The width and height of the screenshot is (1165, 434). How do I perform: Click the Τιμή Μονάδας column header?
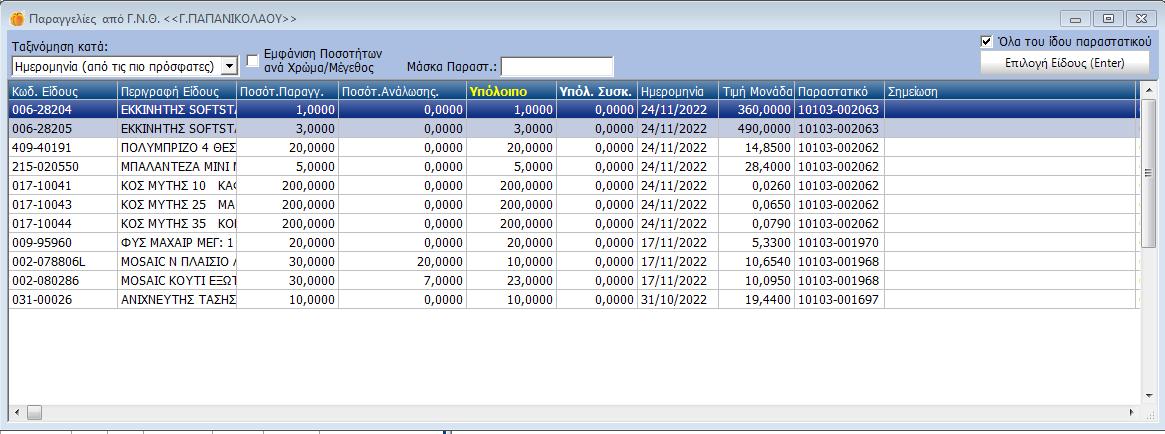pos(756,91)
